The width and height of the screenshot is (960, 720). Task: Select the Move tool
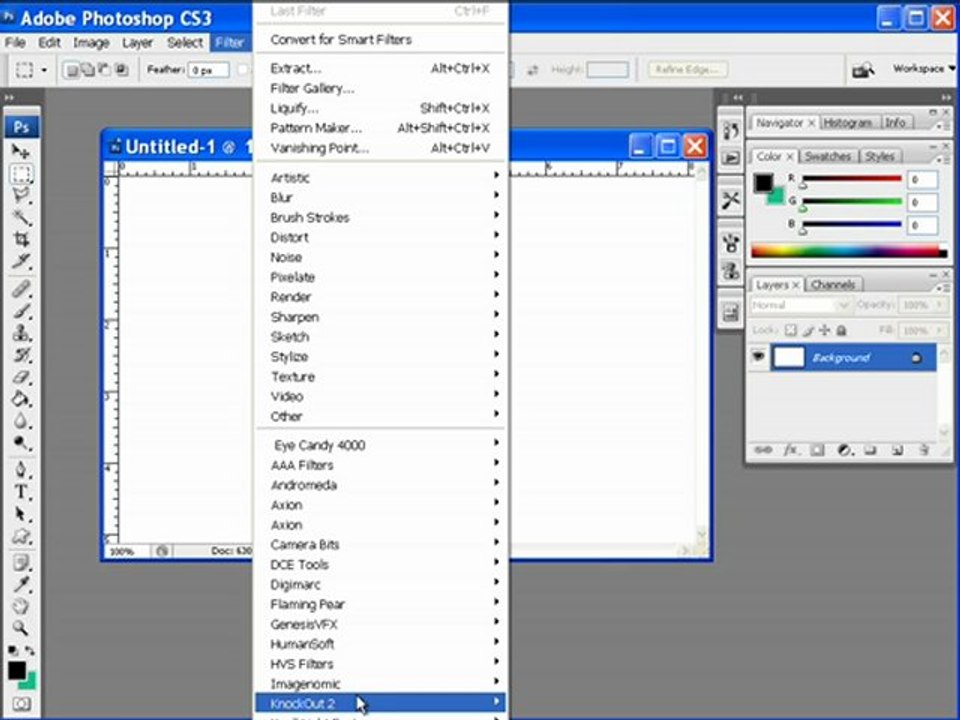[21, 151]
